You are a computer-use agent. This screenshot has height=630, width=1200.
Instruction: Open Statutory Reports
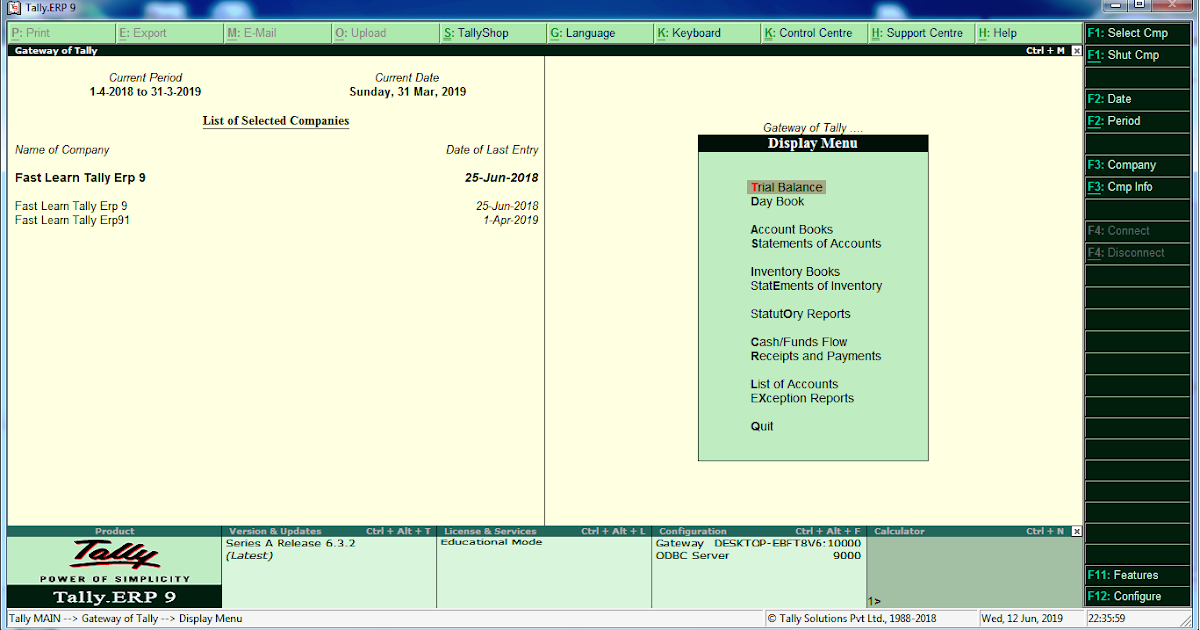800,313
